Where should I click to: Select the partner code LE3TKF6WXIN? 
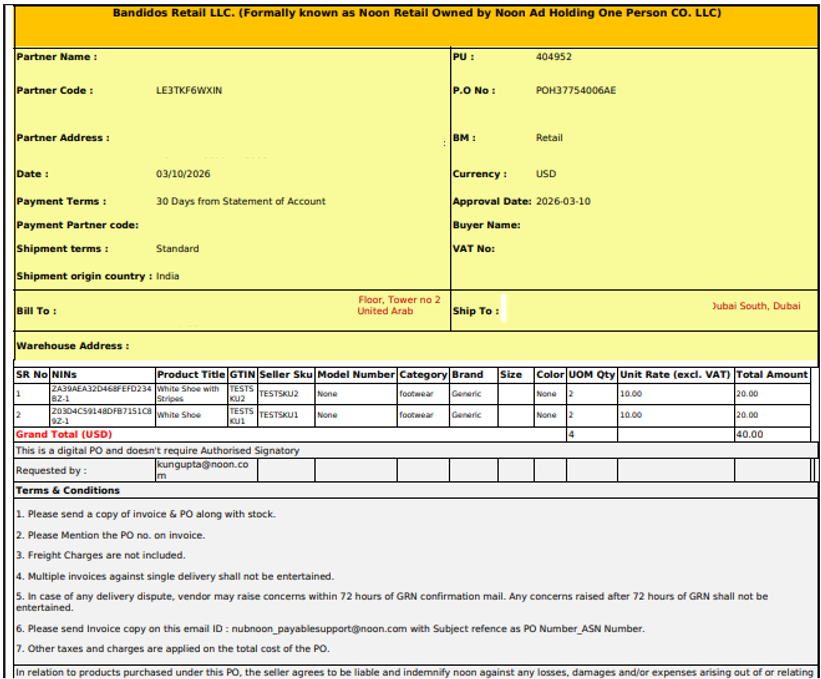[x=189, y=91]
